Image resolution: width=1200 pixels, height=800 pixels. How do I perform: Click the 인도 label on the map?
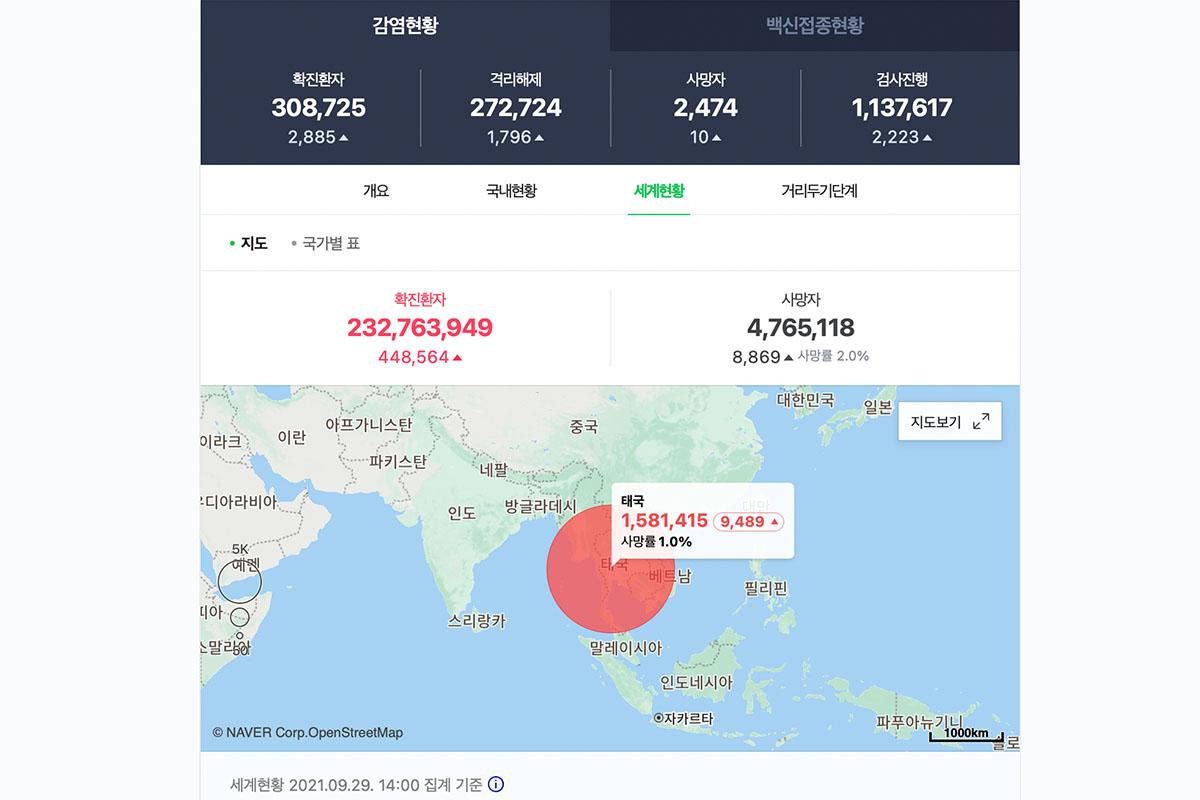point(461,514)
